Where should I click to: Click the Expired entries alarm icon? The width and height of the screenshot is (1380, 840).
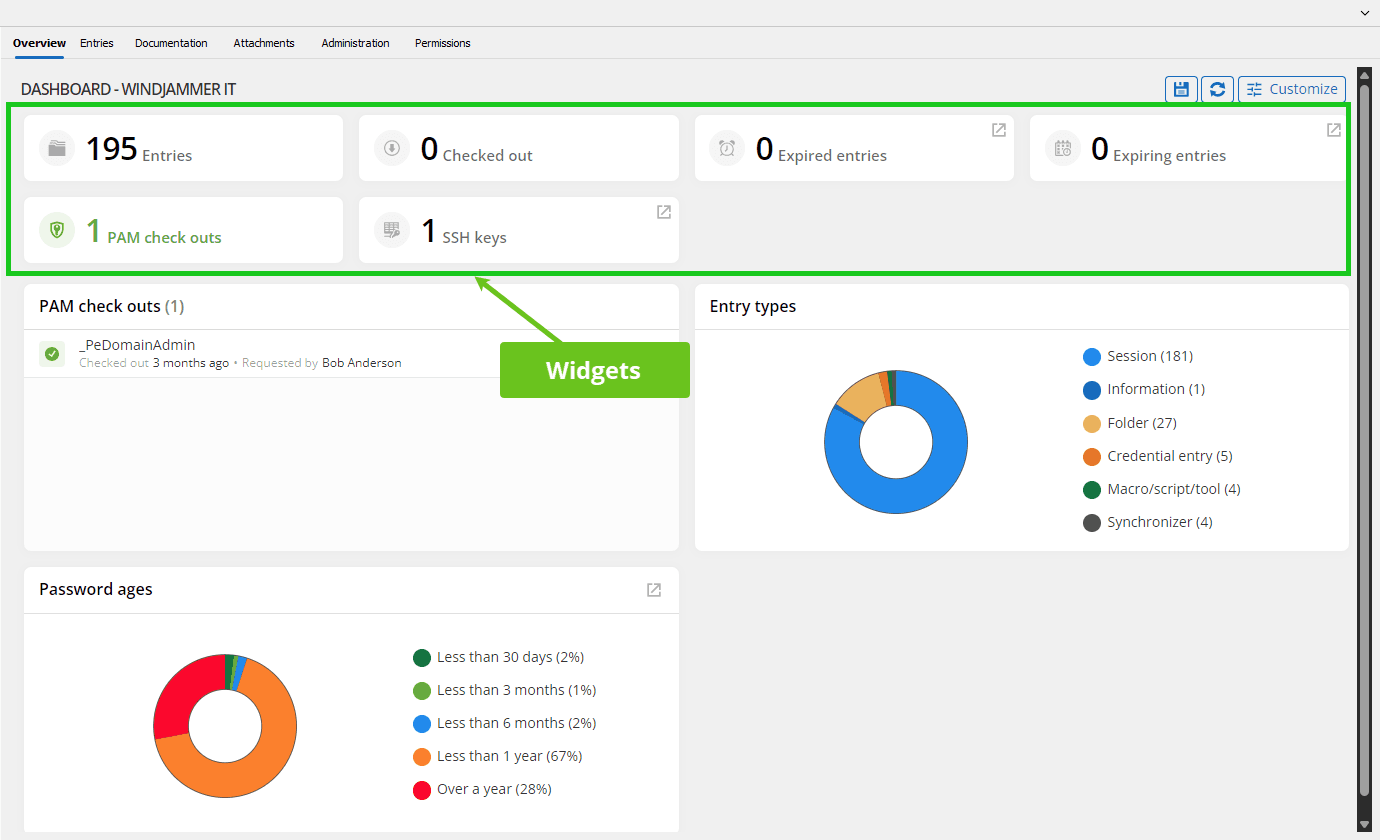[x=727, y=148]
